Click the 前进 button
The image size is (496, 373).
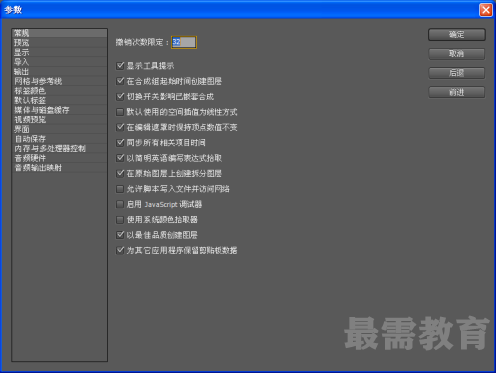tap(456, 92)
